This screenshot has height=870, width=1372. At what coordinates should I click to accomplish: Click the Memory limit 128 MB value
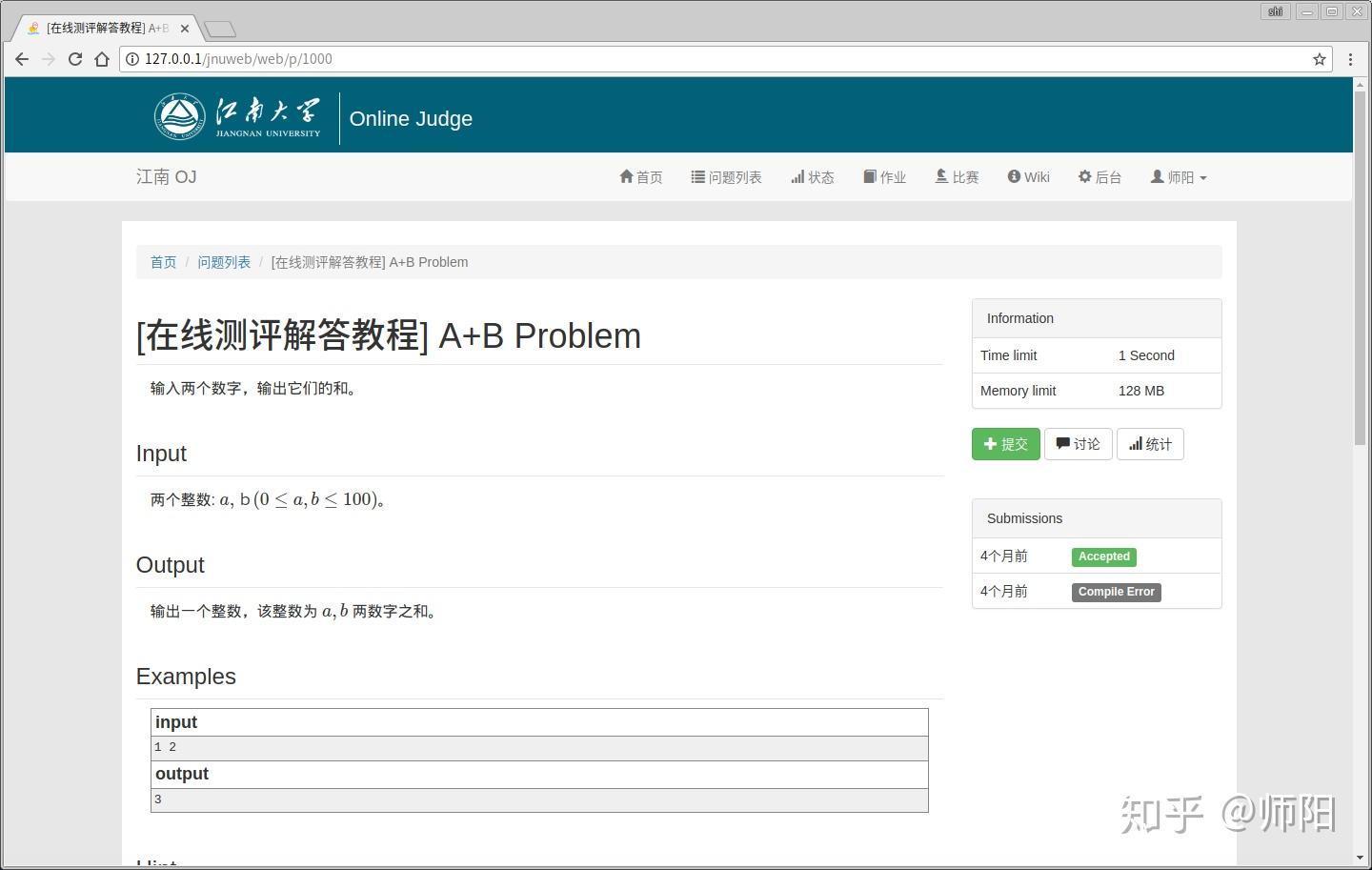coord(1141,391)
